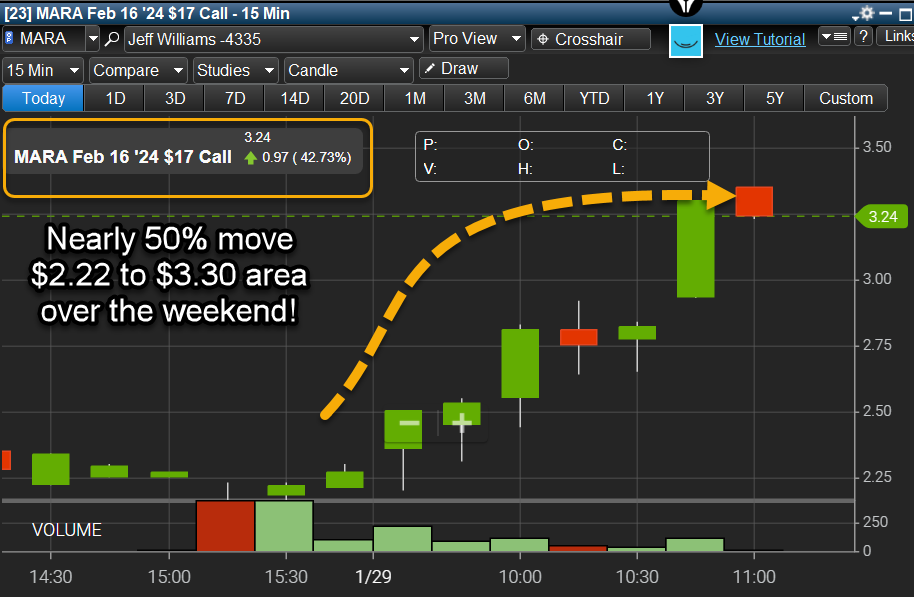914x597 pixels.
Task: Open the Pro View dropdown
Action: click(477, 38)
